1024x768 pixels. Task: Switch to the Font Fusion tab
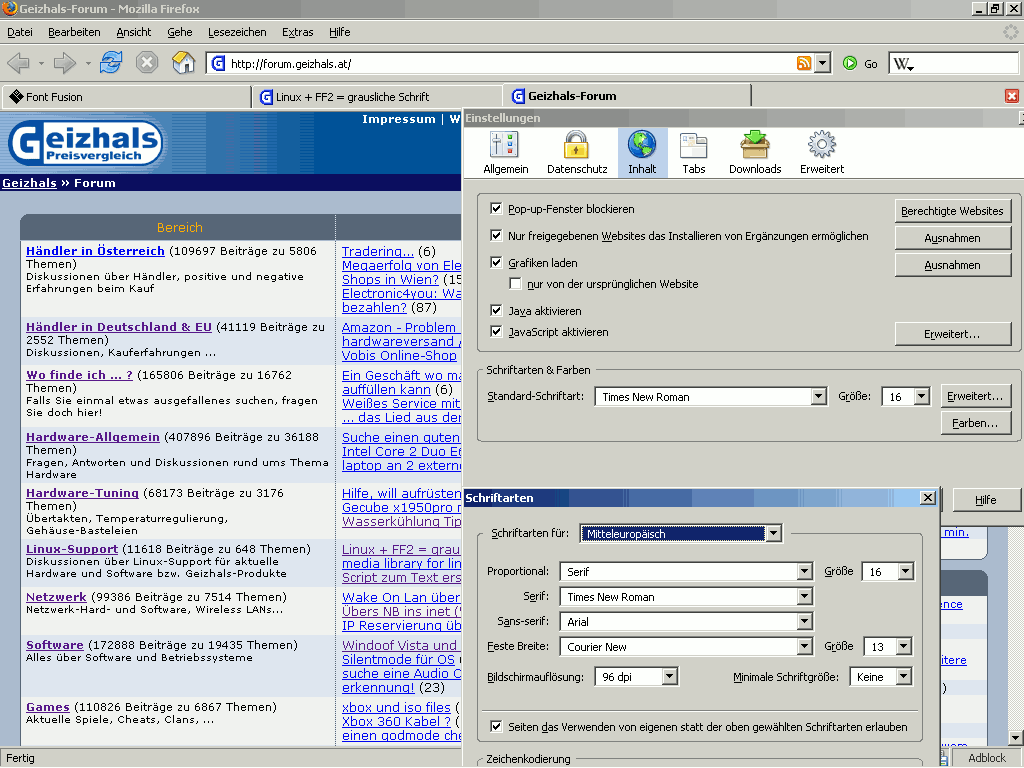[126, 97]
